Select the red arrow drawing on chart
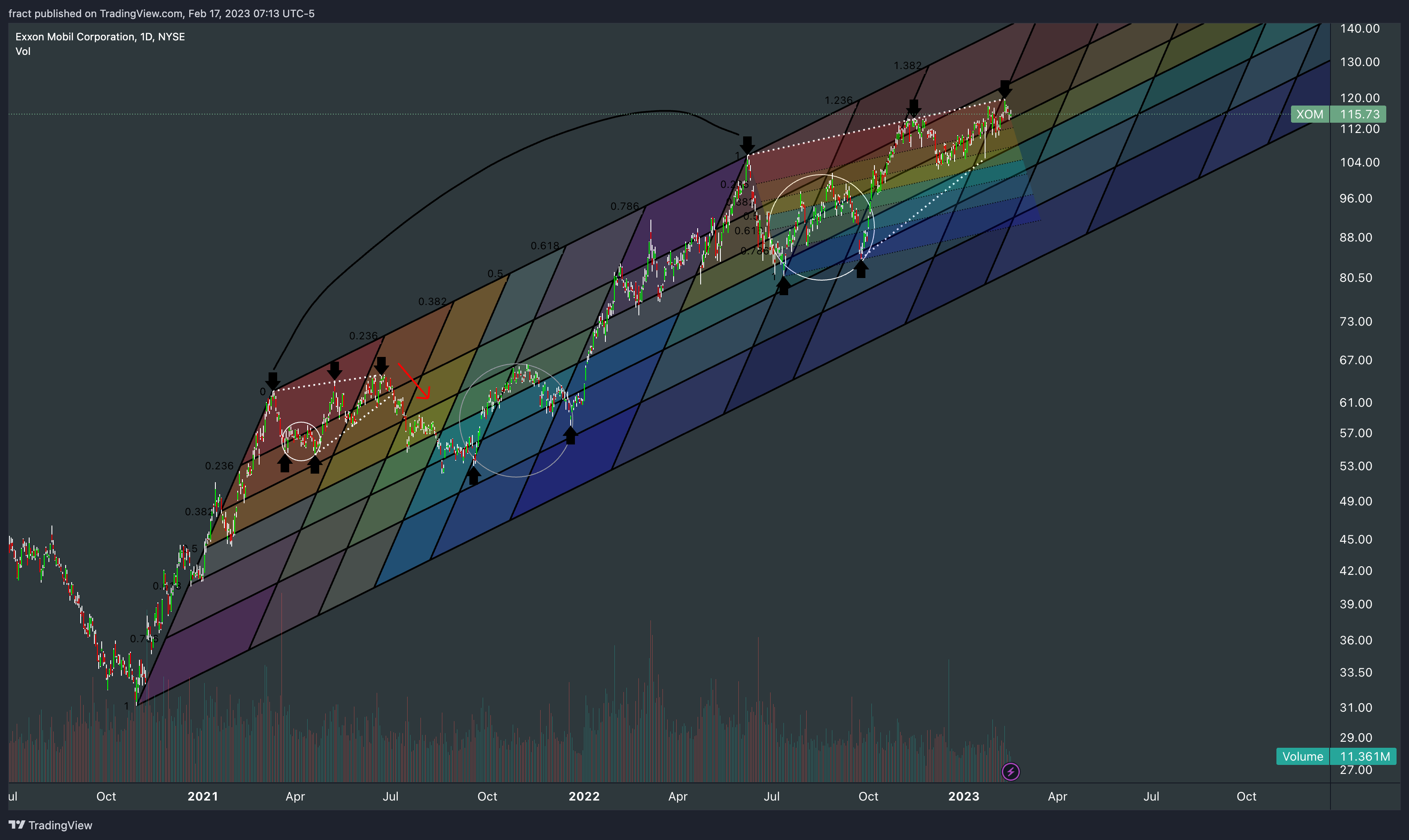The image size is (1409, 840). [x=414, y=381]
